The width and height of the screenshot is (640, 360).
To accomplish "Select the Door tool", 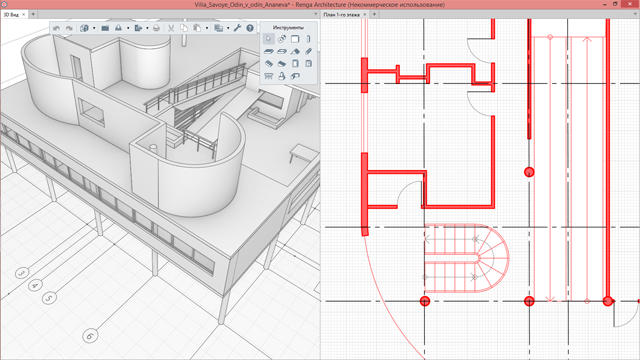I will pos(295,64).
